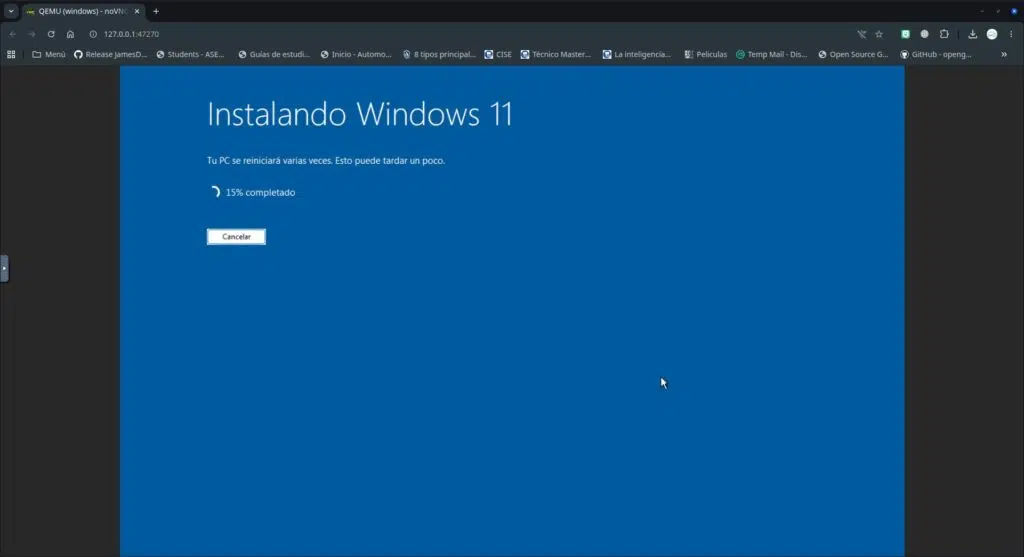Open the tab search dropdown arrow
The width and height of the screenshot is (1024, 557).
pos(11,11)
